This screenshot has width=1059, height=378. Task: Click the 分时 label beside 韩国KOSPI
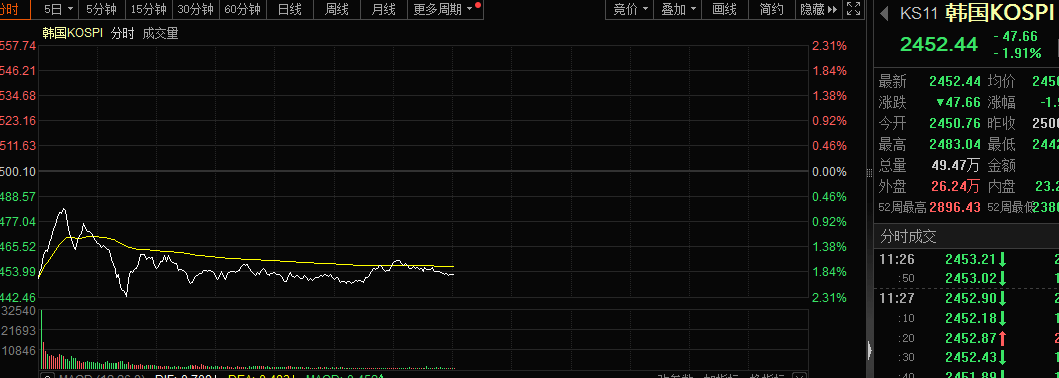coord(122,34)
